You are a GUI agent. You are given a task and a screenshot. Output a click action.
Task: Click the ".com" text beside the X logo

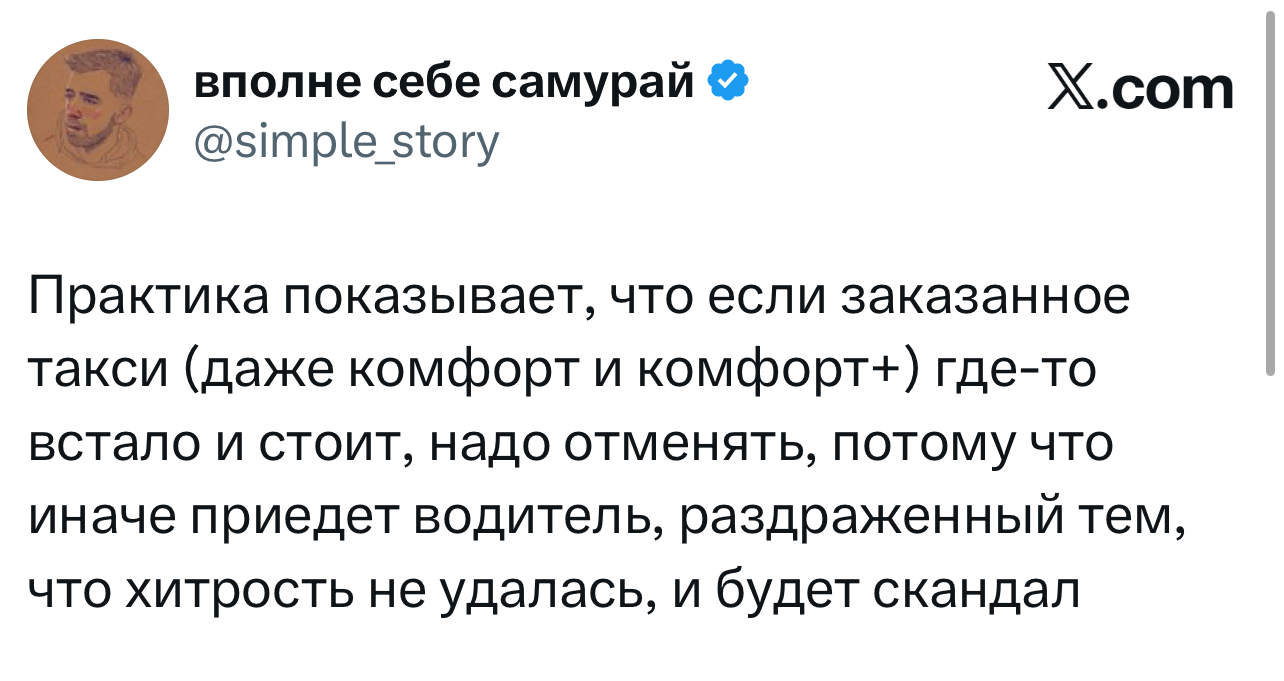1166,90
